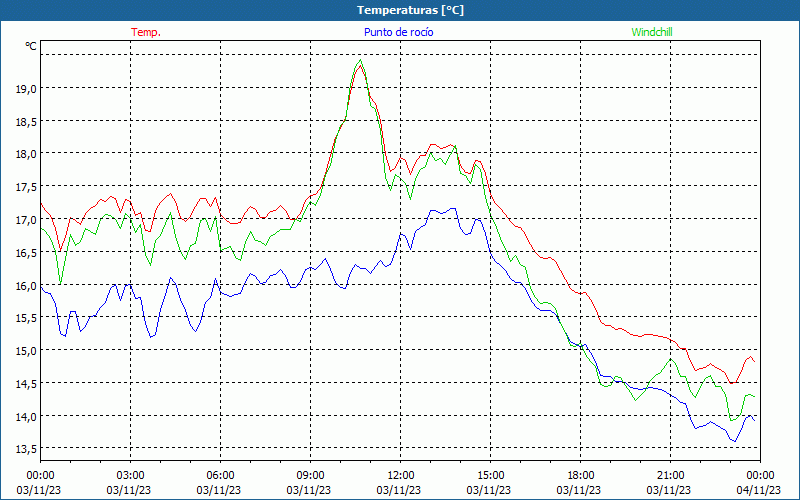Click the 16,0 y-axis value

[x=27, y=286]
